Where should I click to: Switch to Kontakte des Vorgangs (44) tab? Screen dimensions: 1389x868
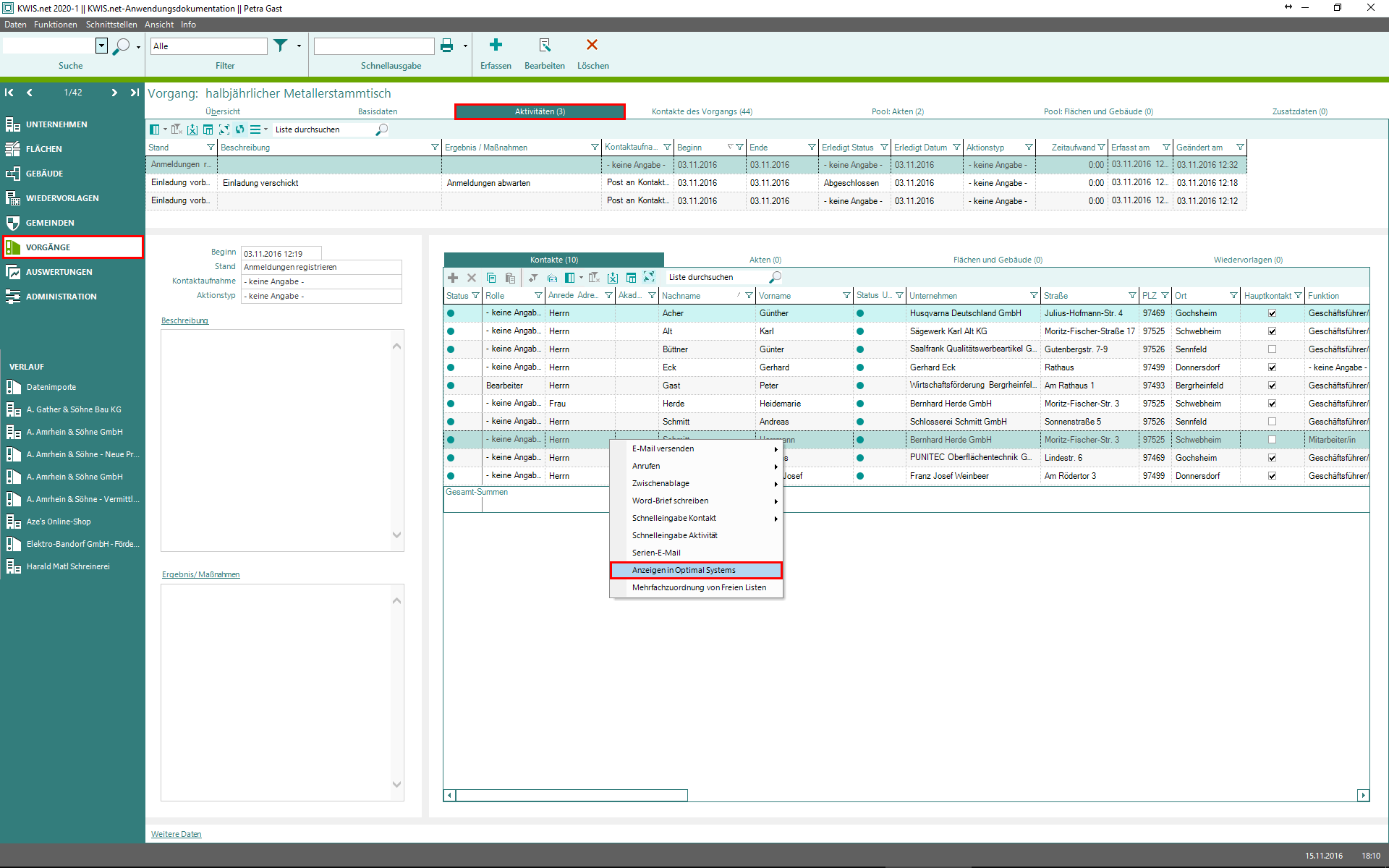[x=701, y=111]
